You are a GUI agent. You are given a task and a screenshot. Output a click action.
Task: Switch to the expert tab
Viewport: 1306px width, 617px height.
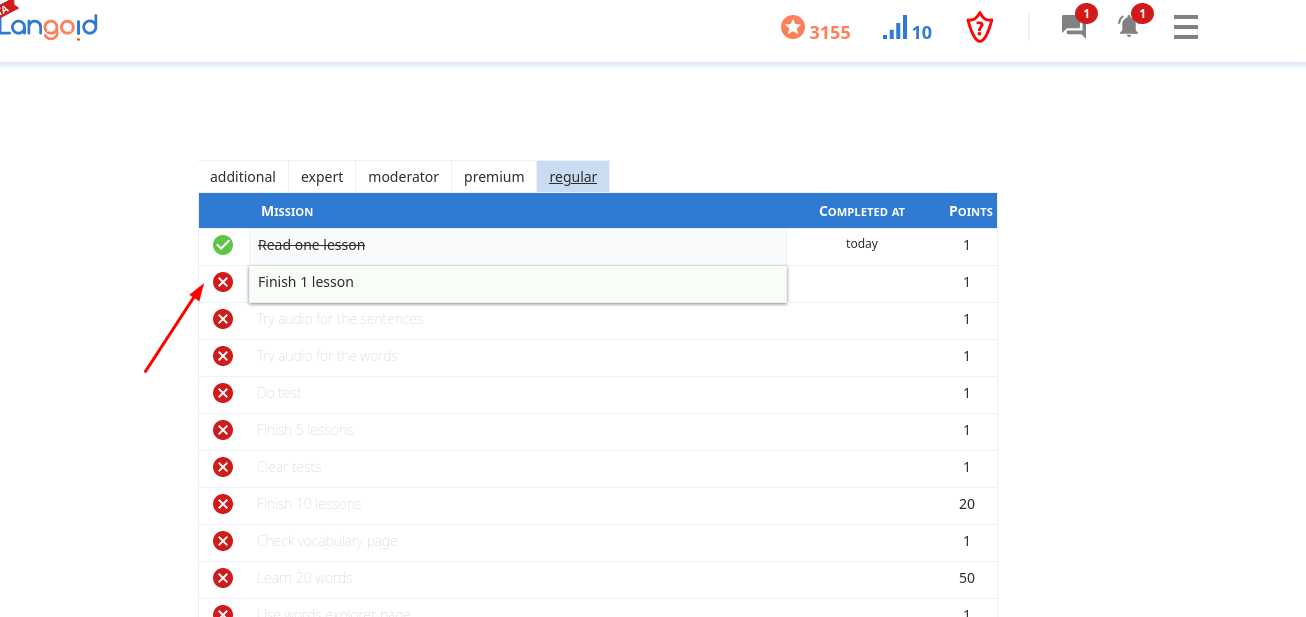coord(322,177)
